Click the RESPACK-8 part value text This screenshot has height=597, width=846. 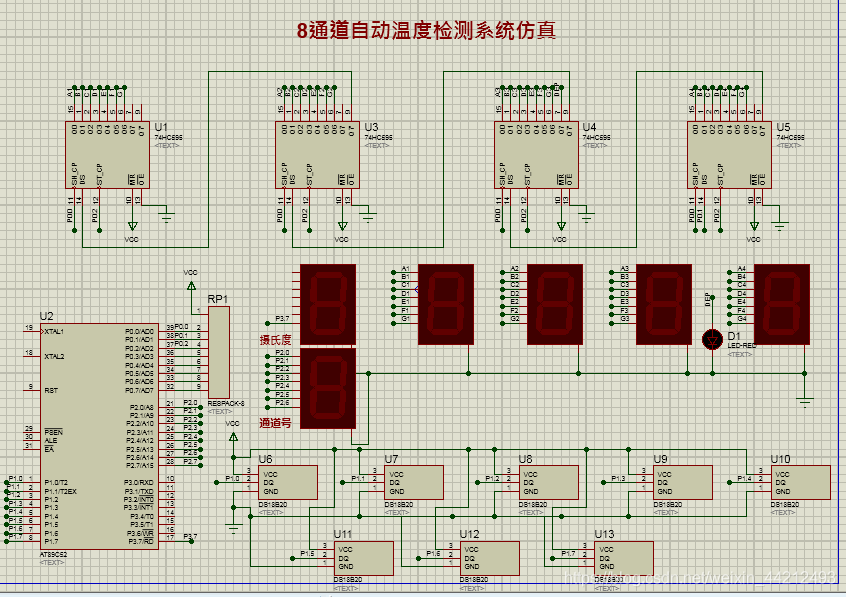(x=226, y=403)
